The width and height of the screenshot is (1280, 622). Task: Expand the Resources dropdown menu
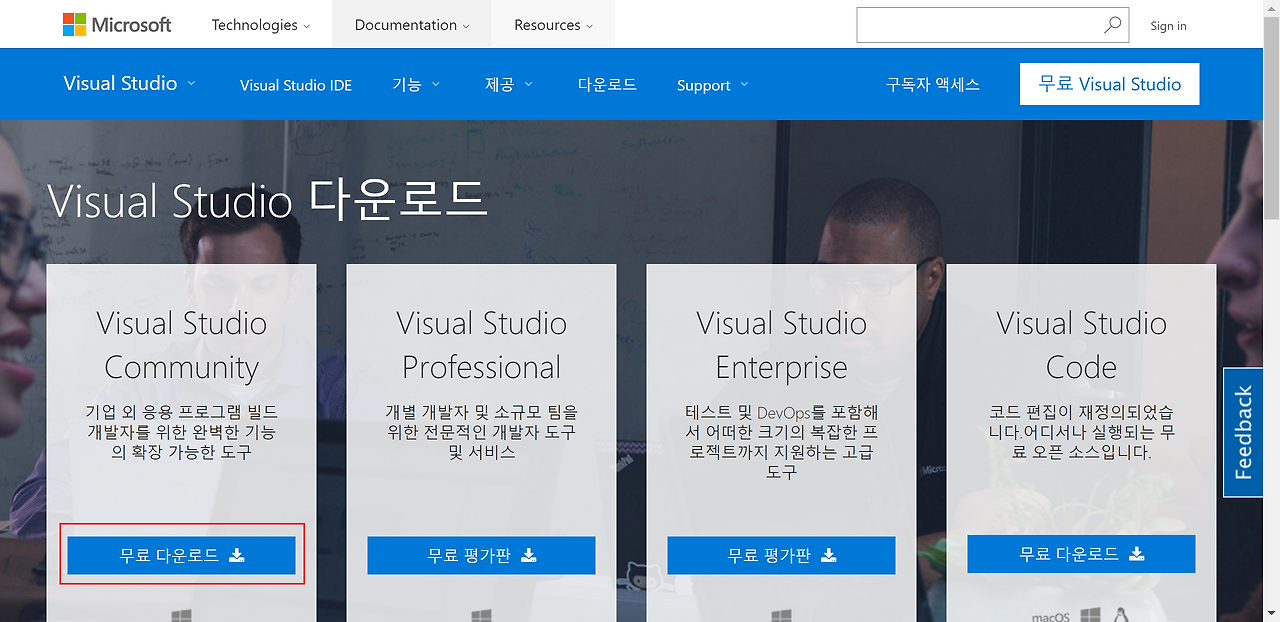click(x=554, y=25)
